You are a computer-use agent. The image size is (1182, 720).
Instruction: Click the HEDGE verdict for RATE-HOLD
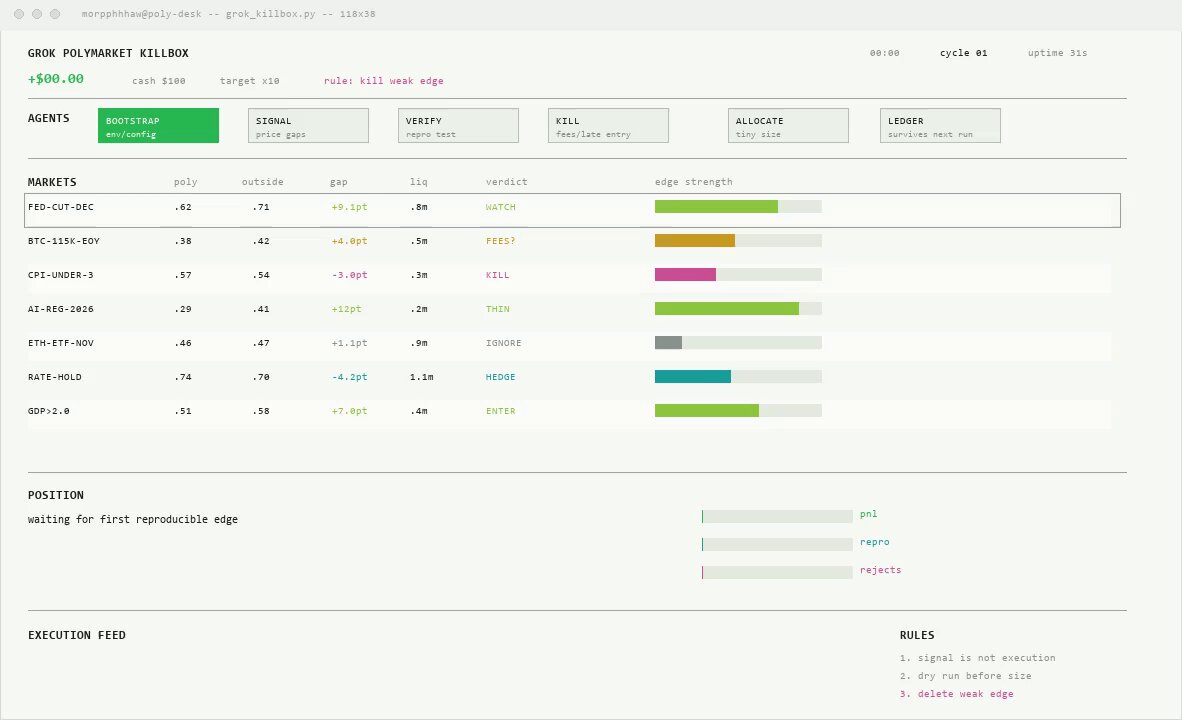click(501, 377)
